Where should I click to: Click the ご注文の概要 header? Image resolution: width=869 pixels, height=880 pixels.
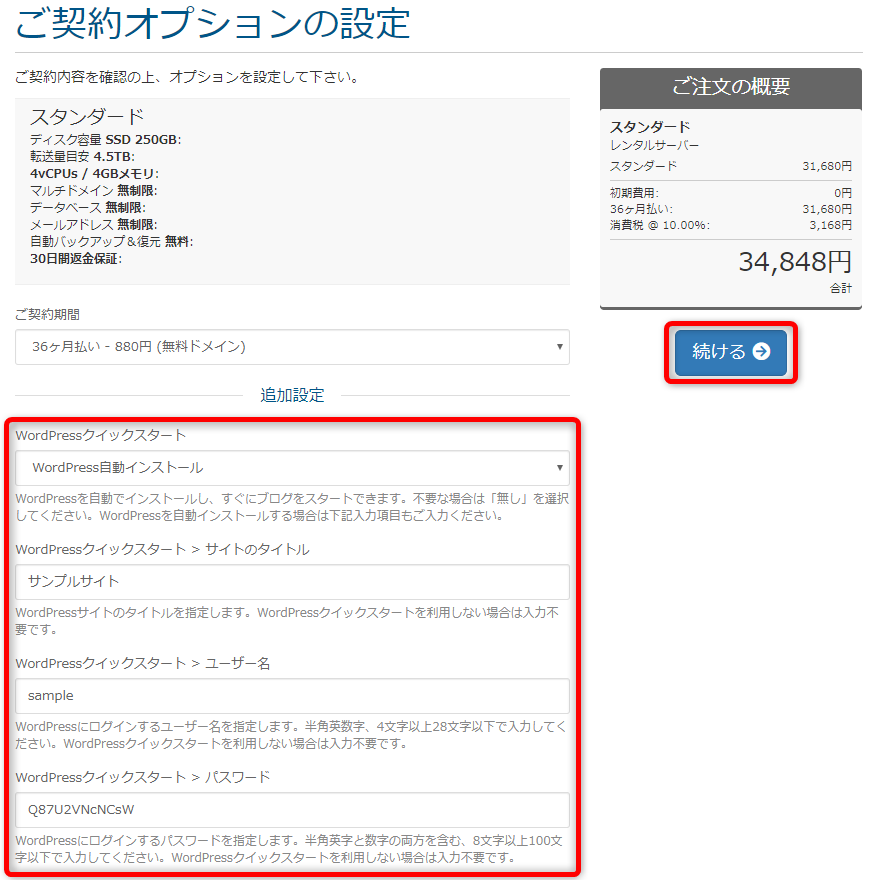tap(731, 88)
